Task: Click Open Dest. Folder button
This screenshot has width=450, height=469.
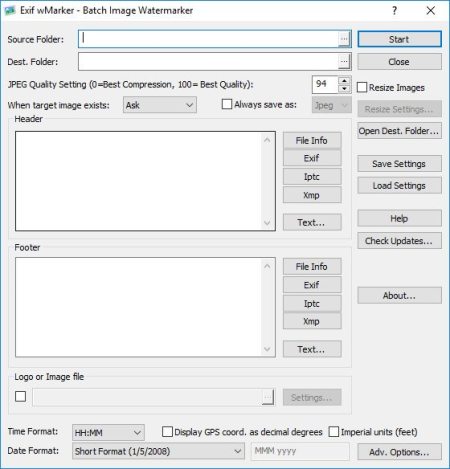Action: 399,131
